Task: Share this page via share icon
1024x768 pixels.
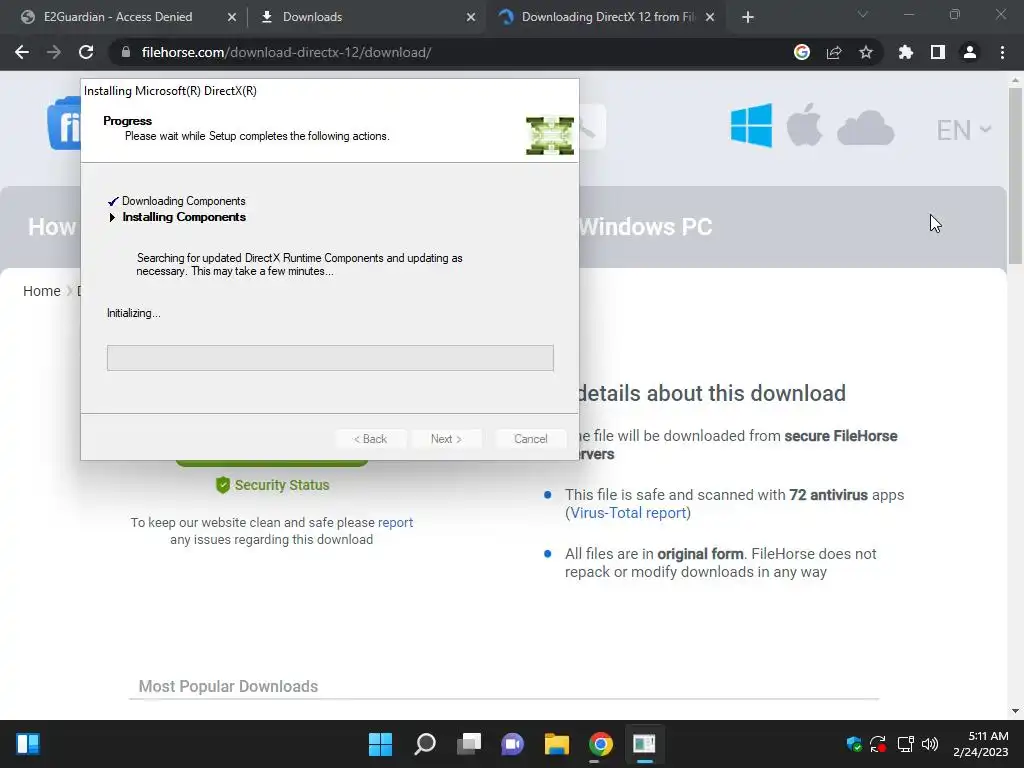Action: pyautogui.click(x=834, y=52)
